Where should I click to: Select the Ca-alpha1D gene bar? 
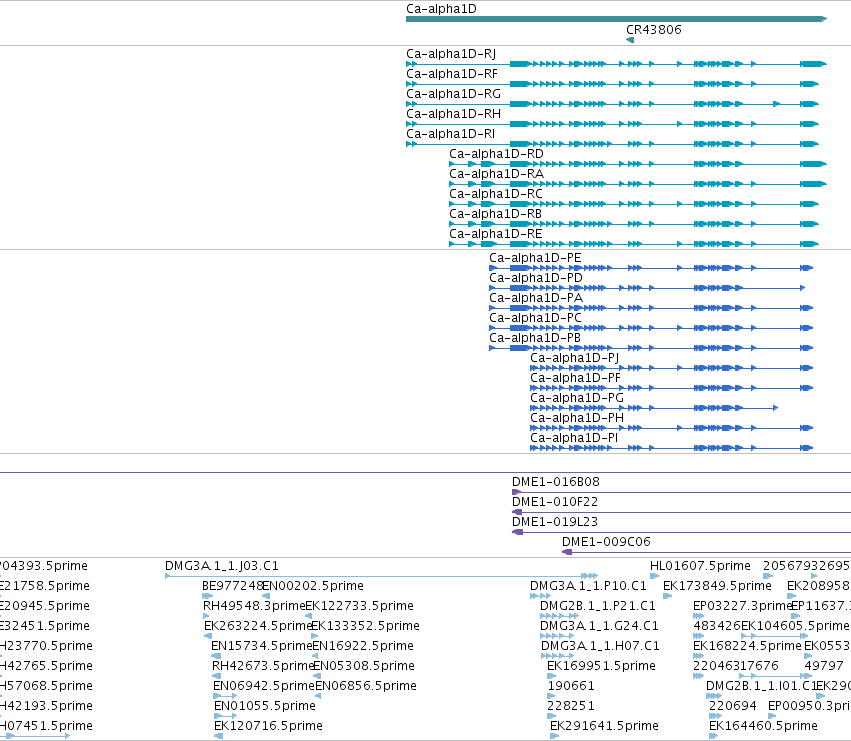click(616, 19)
